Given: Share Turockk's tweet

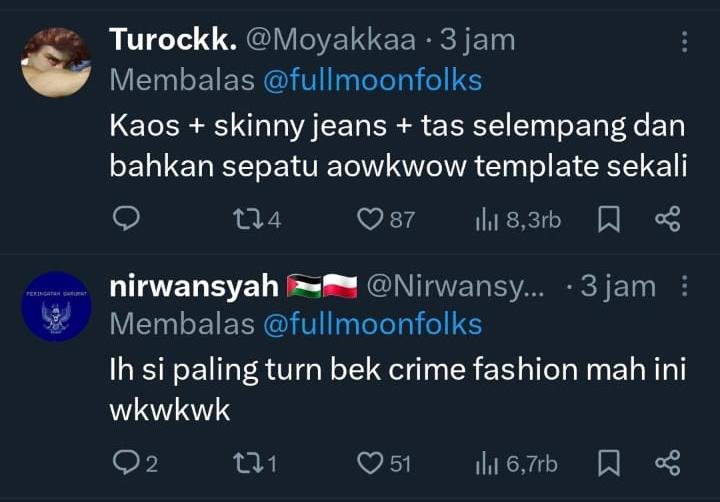Looking at the screenshot, I should click(x=667, y=219).
